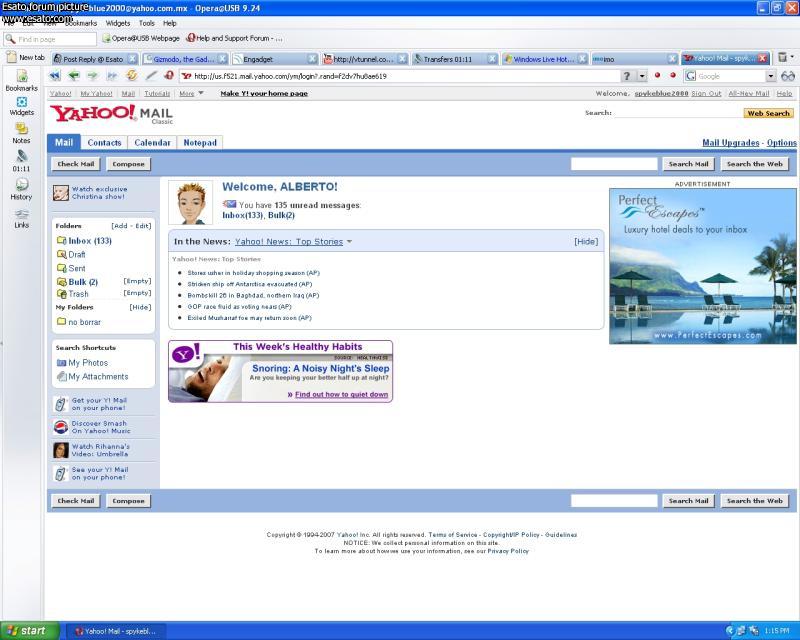Click the Wand password icon
Image resolution: width=800 pixels, height=640 pixels.
point(151,76)
